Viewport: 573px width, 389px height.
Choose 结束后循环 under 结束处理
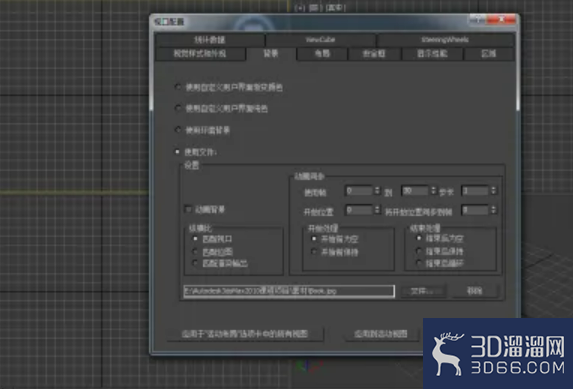pos(419,263)
